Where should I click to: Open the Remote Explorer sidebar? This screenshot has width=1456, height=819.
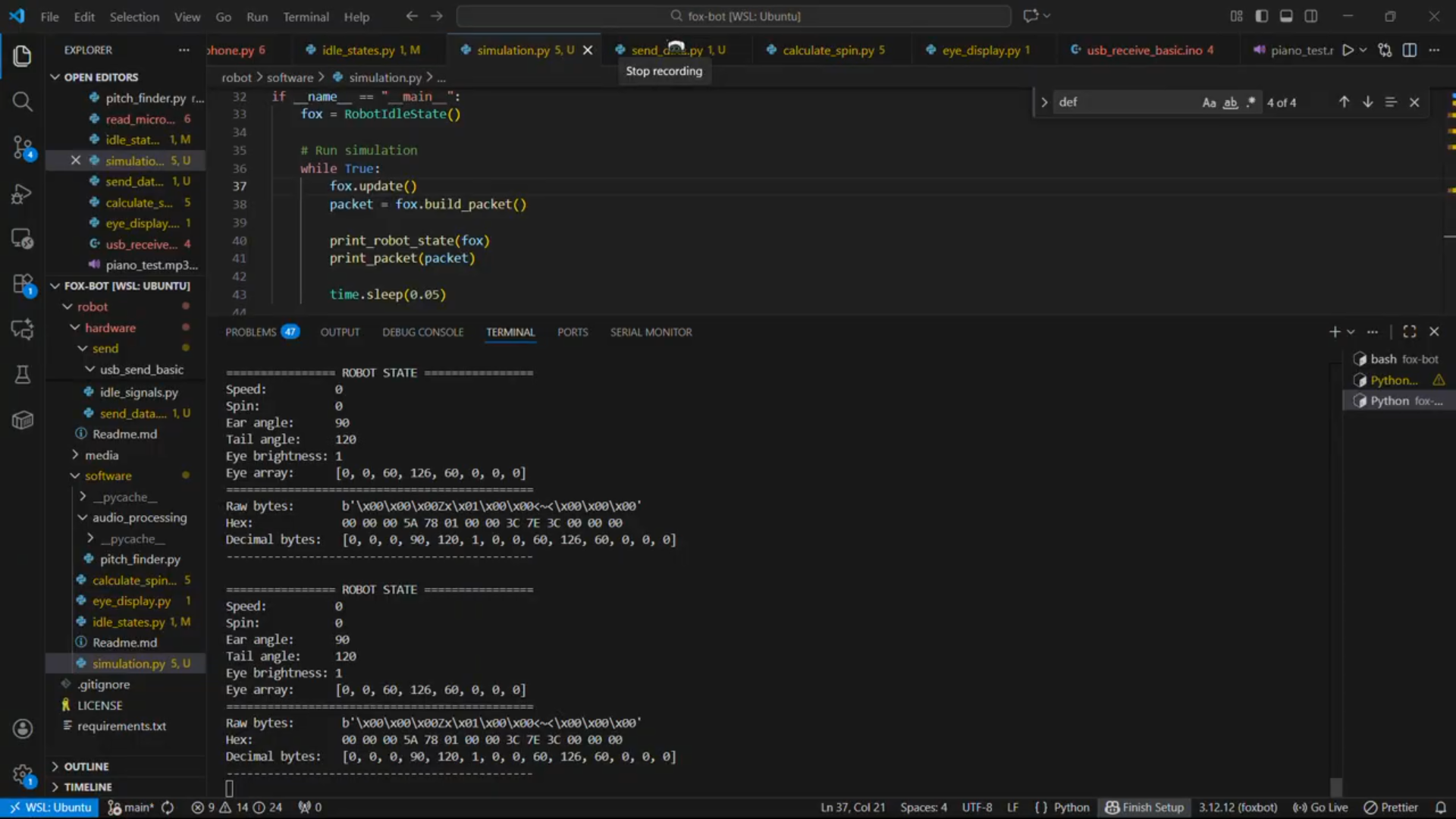(22, 239)
